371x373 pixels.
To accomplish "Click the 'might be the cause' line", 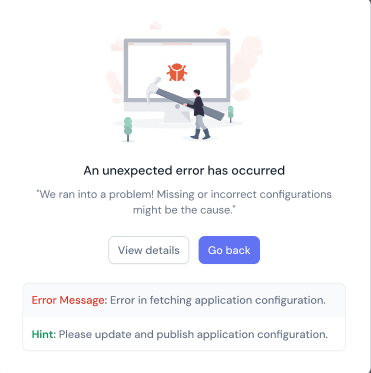I will click(x=184, y=210).
